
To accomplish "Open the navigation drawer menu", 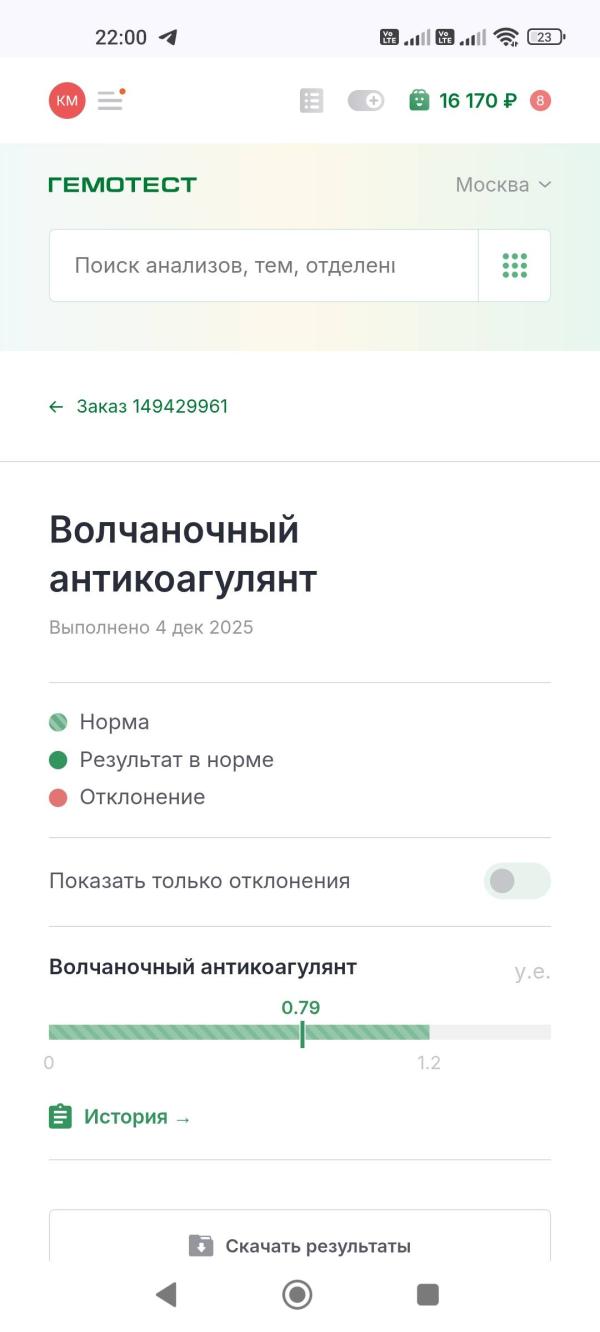I will [x=110, y=100].
